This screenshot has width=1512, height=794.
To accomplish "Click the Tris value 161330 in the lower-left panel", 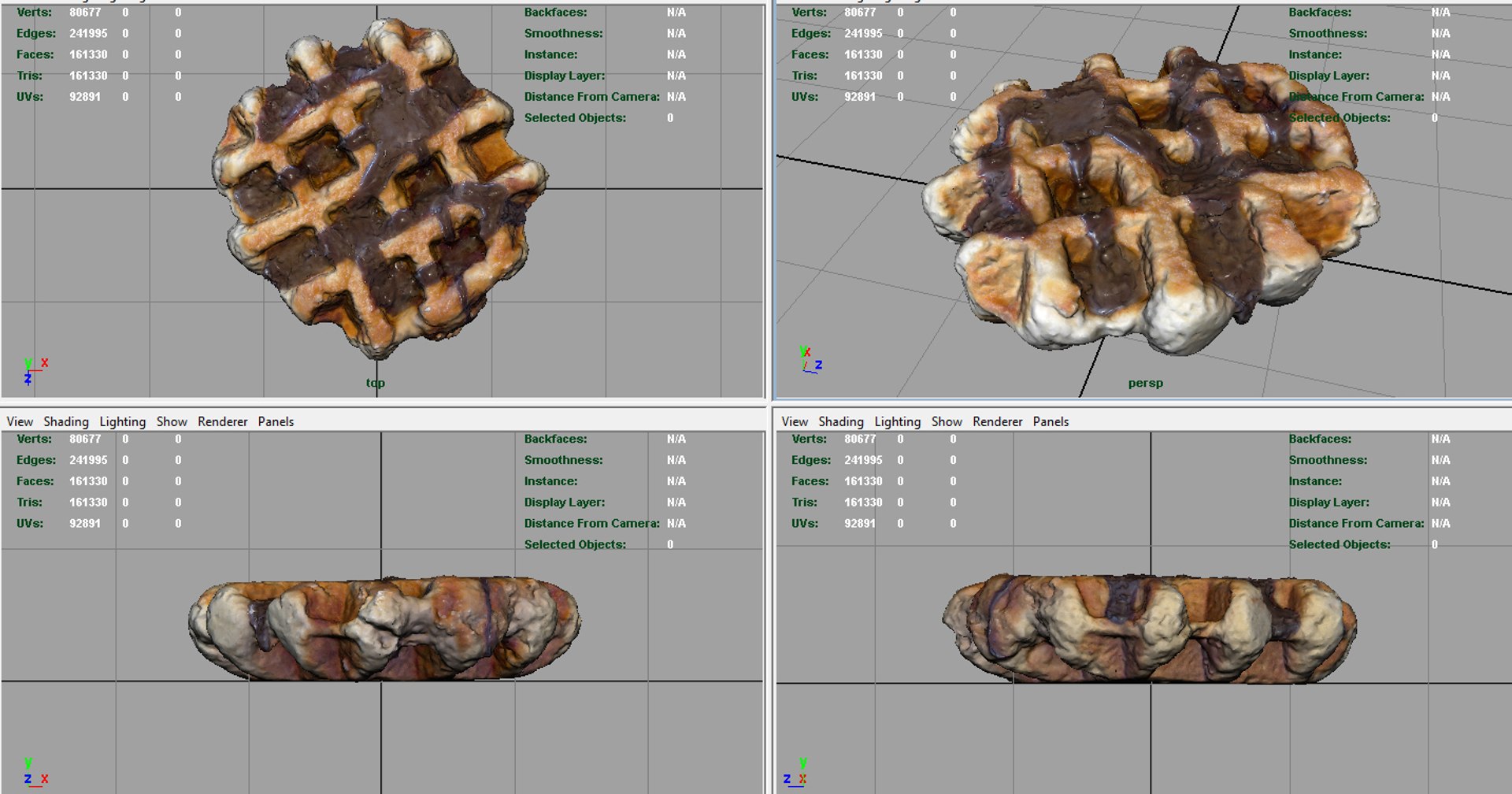I will point(88,502).
